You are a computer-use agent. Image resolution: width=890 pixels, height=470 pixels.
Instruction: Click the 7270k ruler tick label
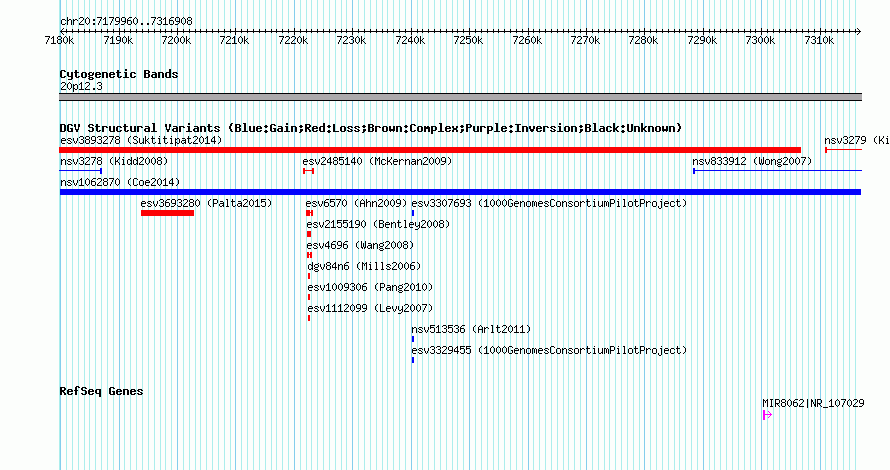pos(585,40)
